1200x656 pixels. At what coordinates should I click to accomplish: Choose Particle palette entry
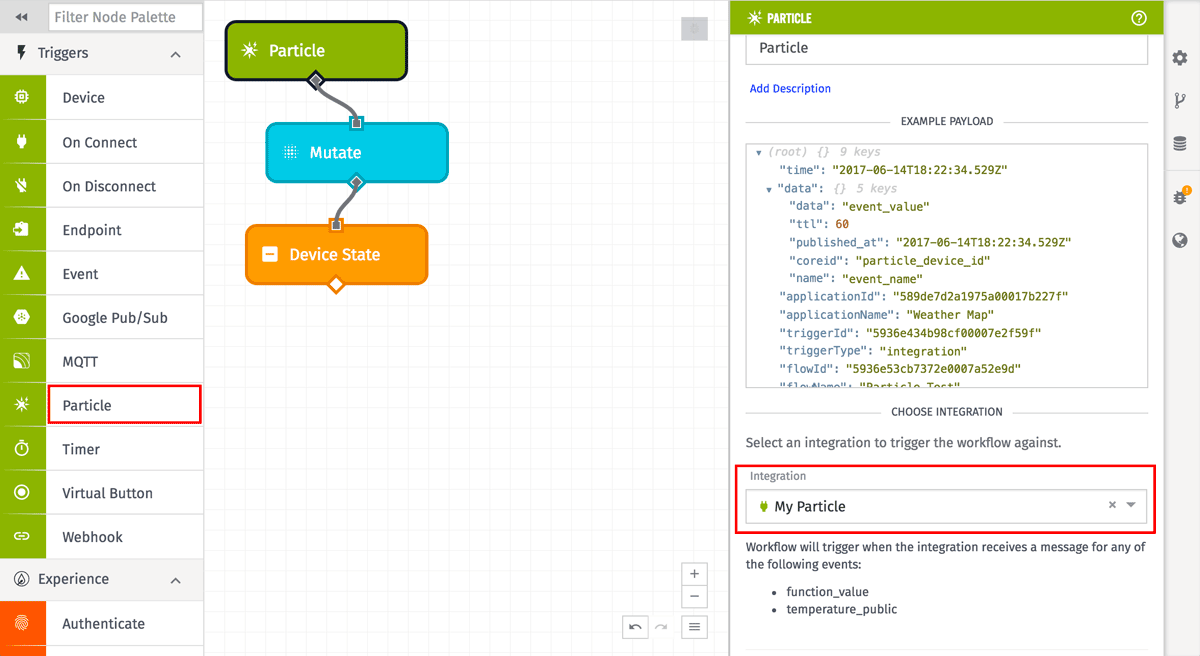124,405
